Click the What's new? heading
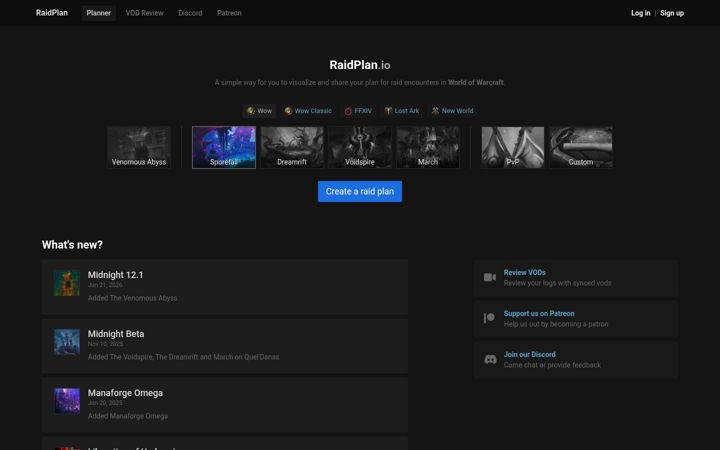This screenshot has height=450, width=720. pos(72,245)
